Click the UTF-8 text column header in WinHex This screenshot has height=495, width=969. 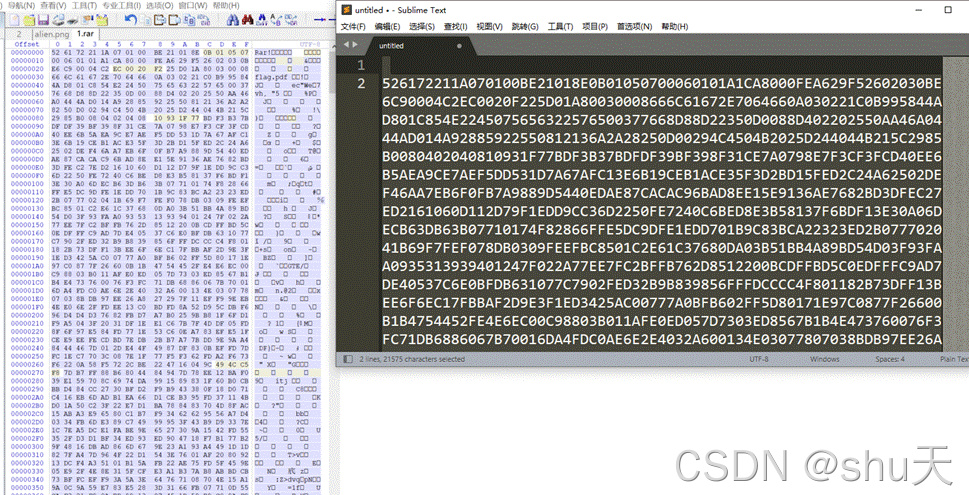(310, 44)
